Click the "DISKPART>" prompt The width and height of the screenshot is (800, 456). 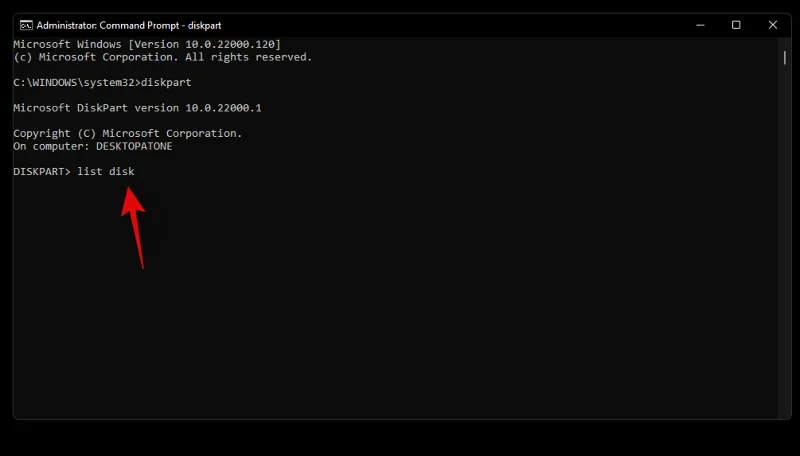coord(42,172)
